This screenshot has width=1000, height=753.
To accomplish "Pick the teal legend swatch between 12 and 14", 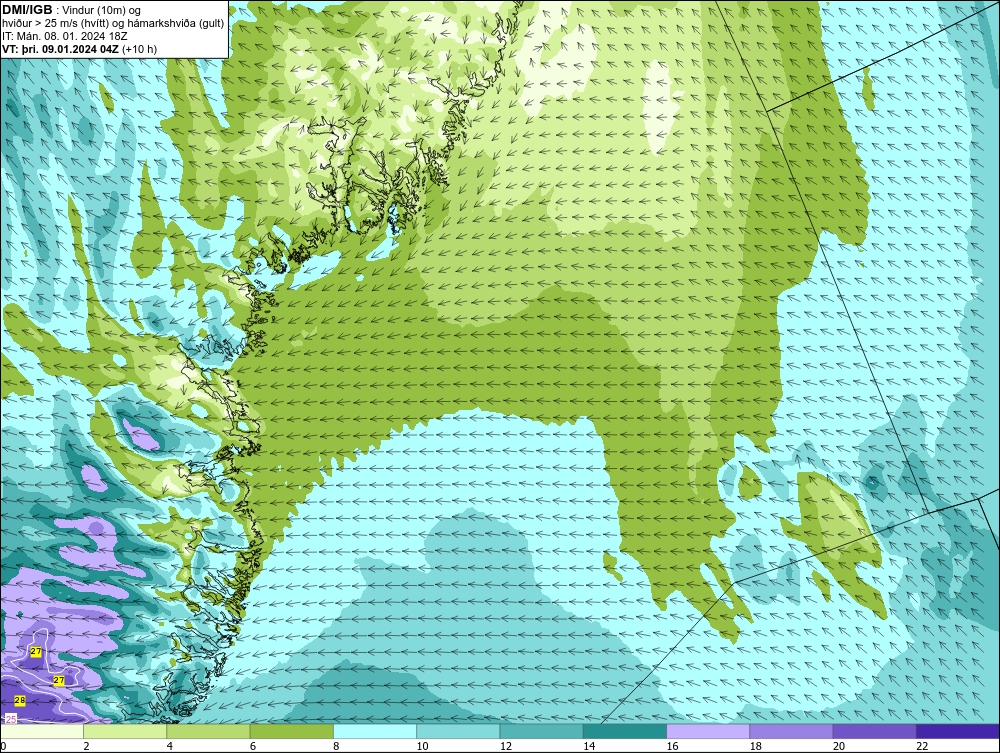I will click(541, 731).
